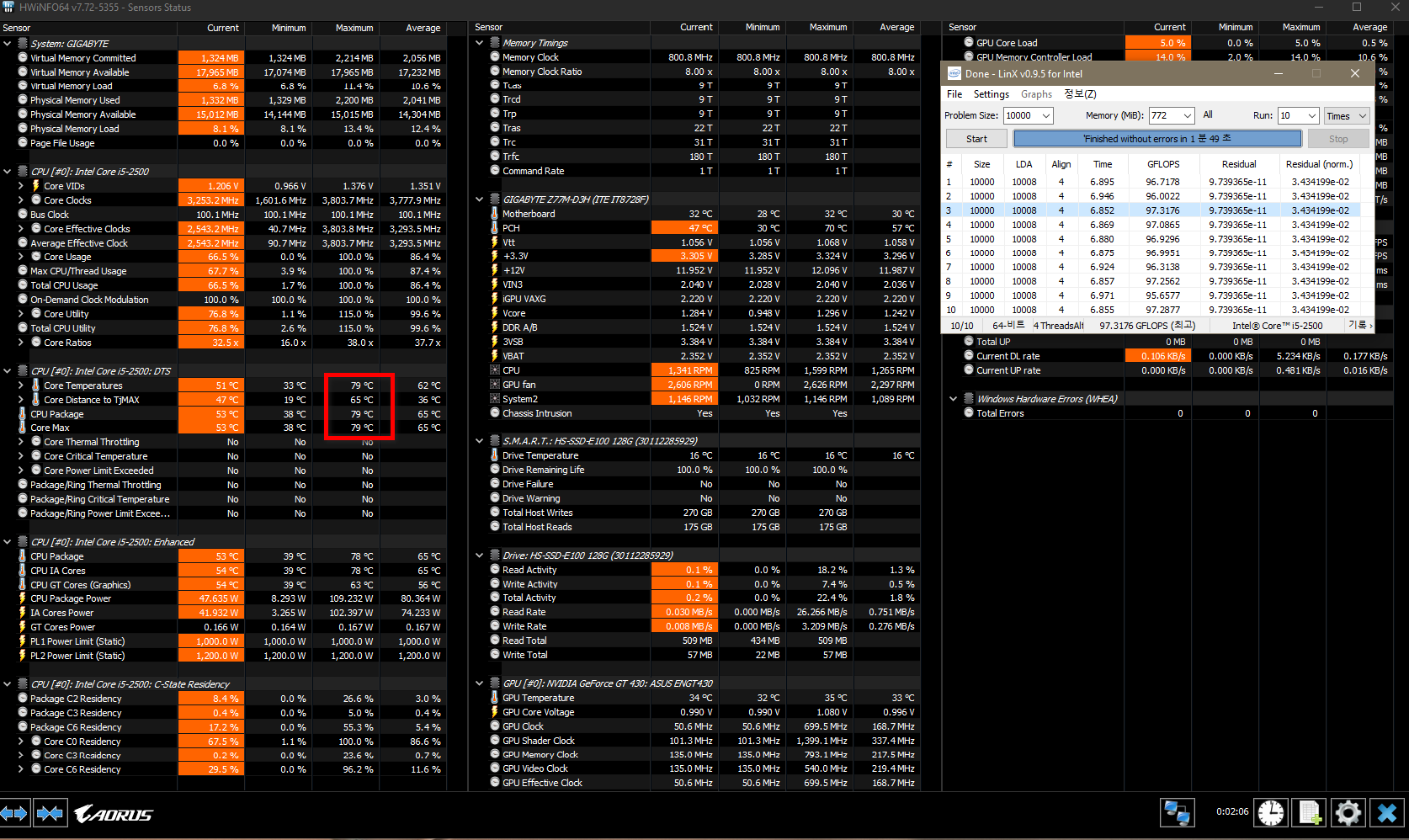Select the Core Thermal Throttling row
1409x840 pixels.
point(223,442)
